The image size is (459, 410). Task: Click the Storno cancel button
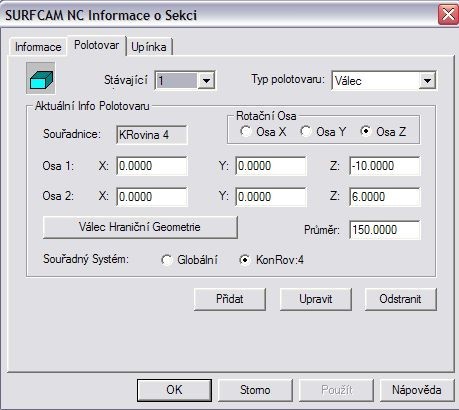(255, 390)
